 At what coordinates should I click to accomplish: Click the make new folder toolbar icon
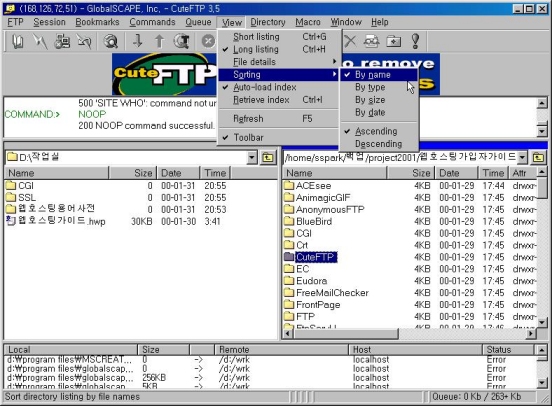(x=394, y=41)
